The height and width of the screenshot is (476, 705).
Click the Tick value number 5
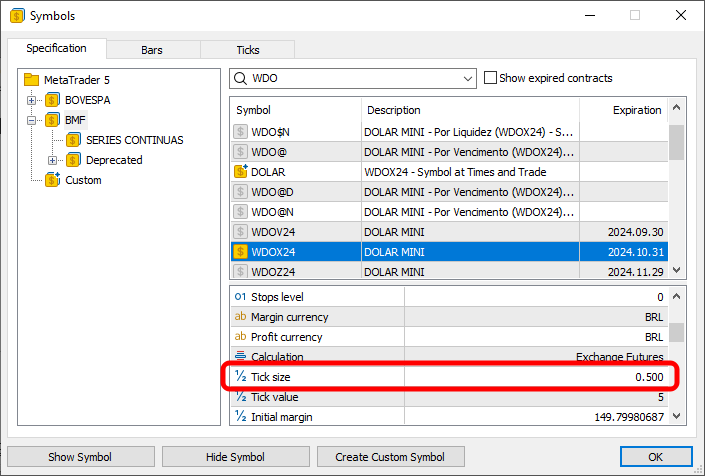660,397
